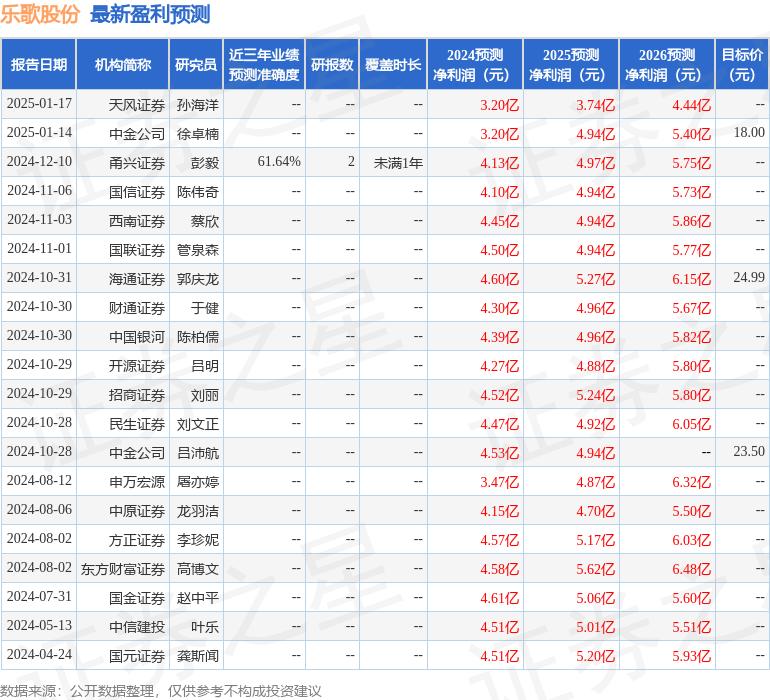Click the institution 国信证券

(137, 192)
